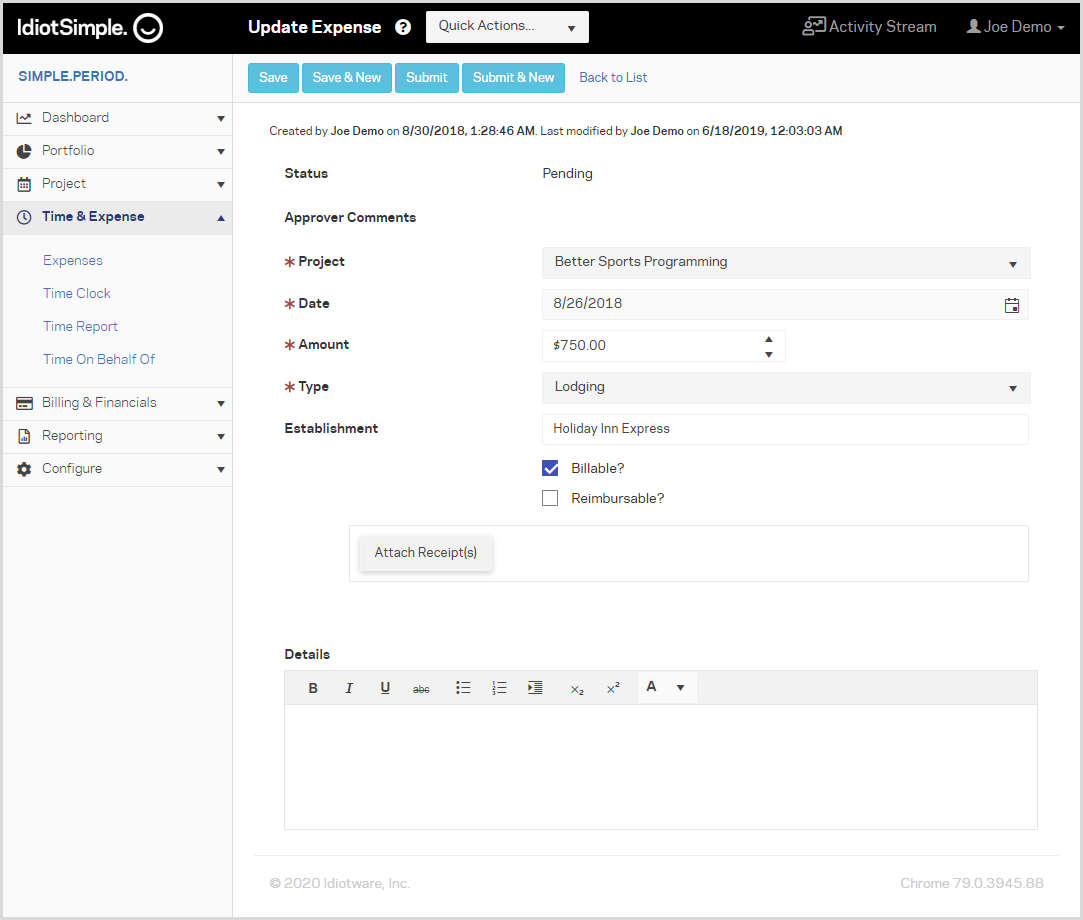Open Time Report in sidebar
1083x920 pixels.
pyautogui.click(x=80, y=326)
